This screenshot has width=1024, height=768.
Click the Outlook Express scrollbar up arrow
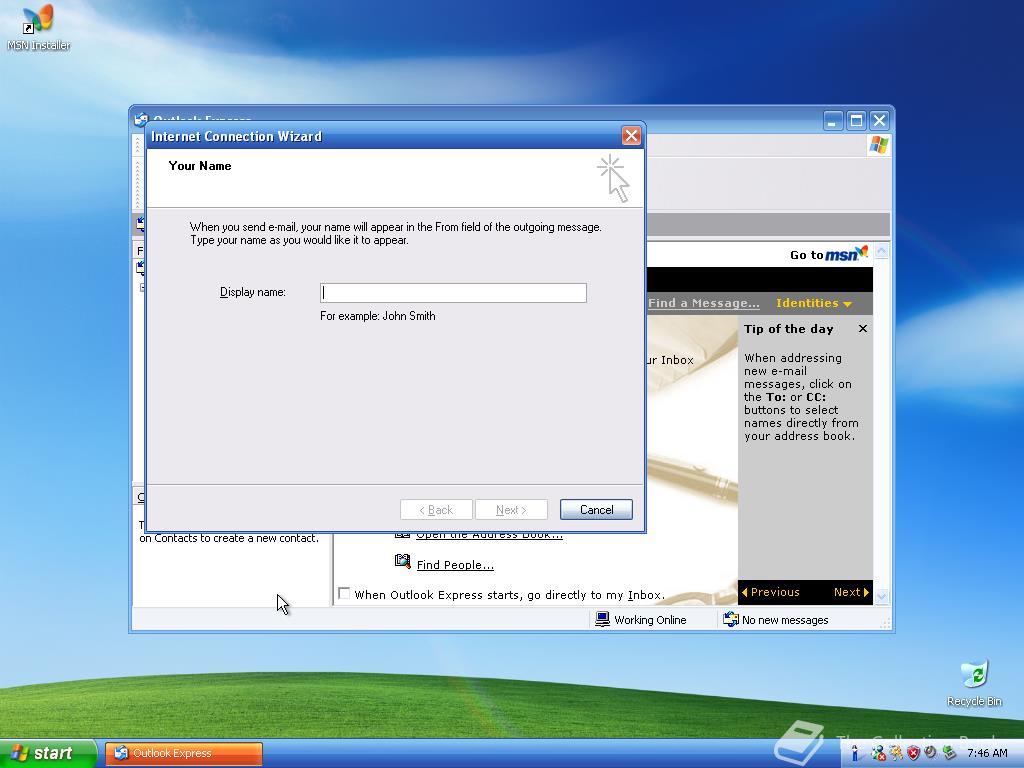882,251
